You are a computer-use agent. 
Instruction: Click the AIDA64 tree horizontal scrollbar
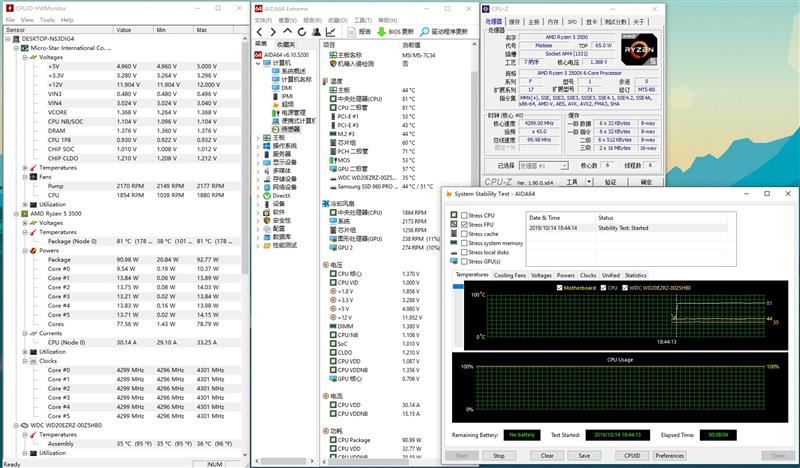(x=284, y=461)
